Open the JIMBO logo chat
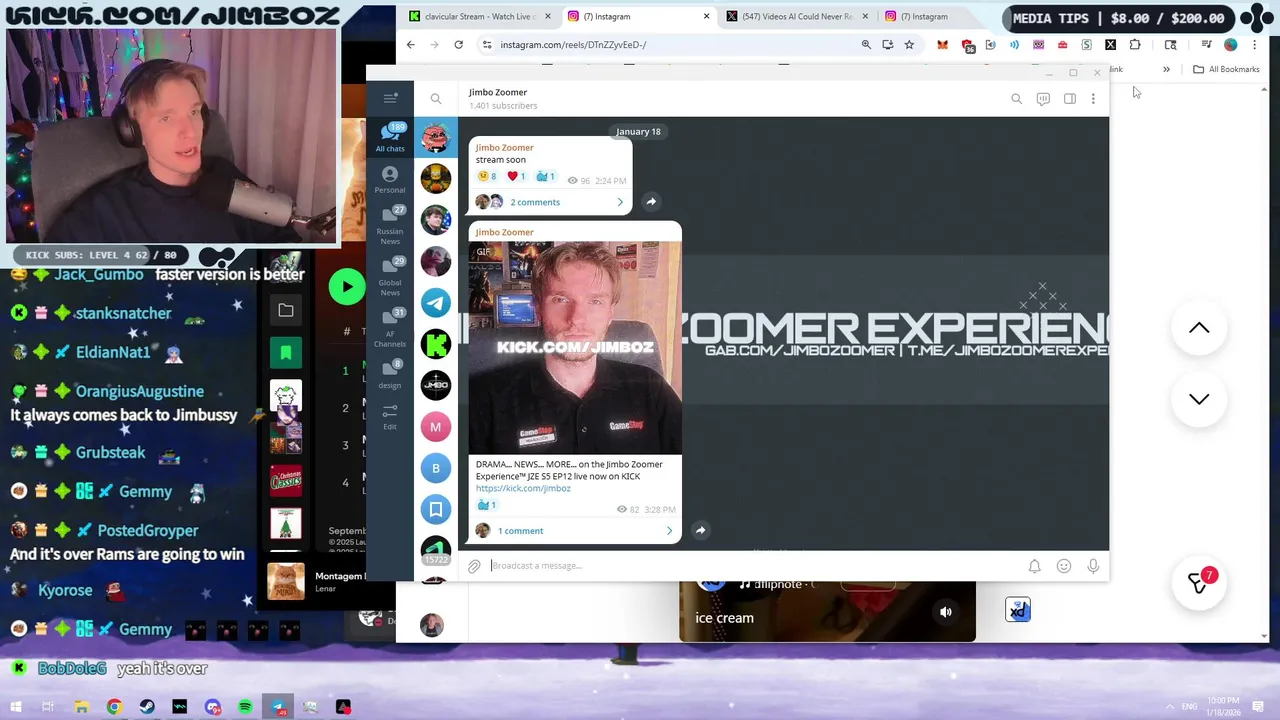This screenshot has height=720, width=1280. point(436,385)
